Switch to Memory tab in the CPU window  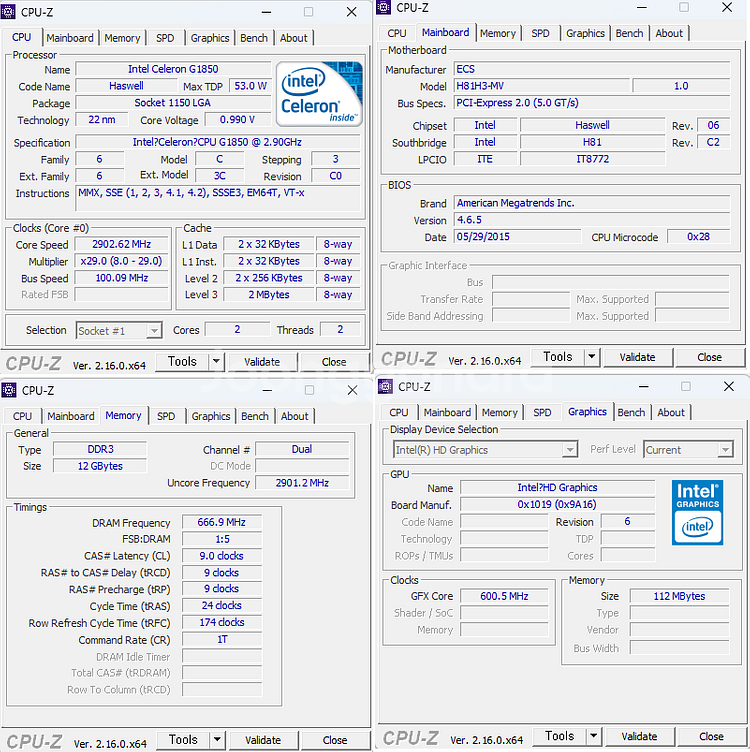[x=122, y=38]
